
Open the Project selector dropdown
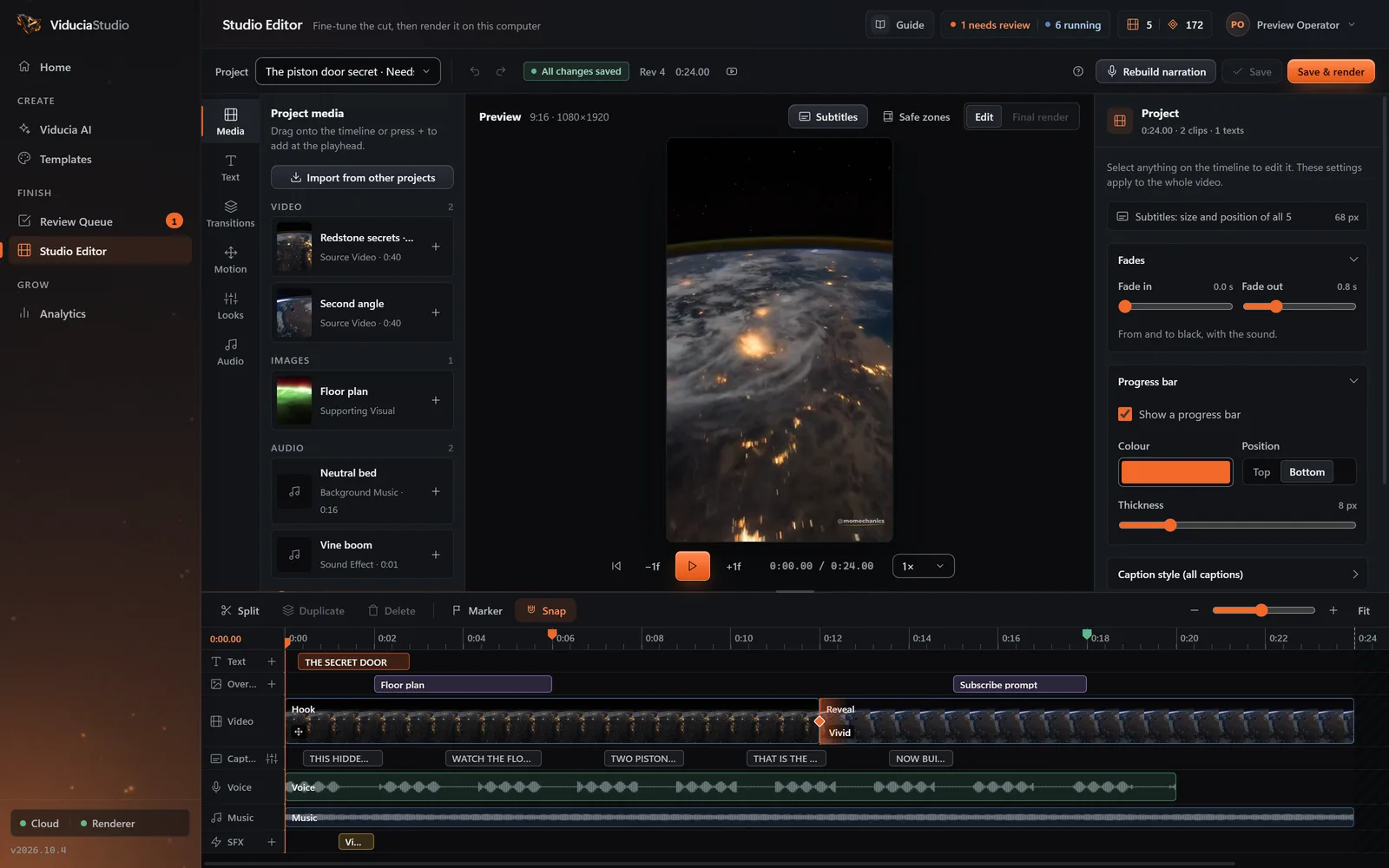(348, 71)
